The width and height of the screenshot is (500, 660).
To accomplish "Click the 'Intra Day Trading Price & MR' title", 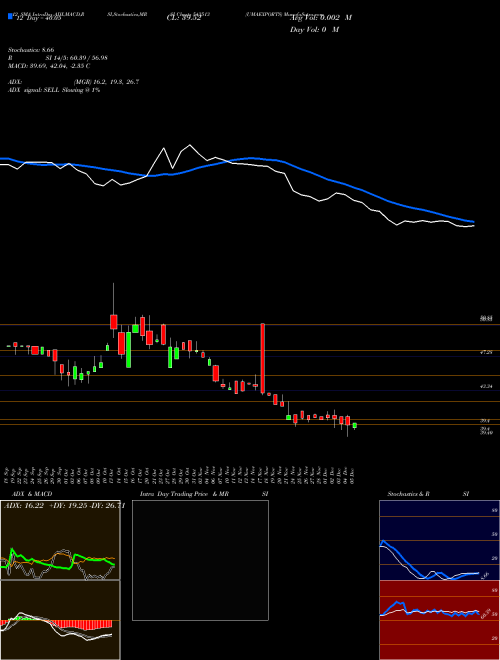I will (x=184, y=494).
